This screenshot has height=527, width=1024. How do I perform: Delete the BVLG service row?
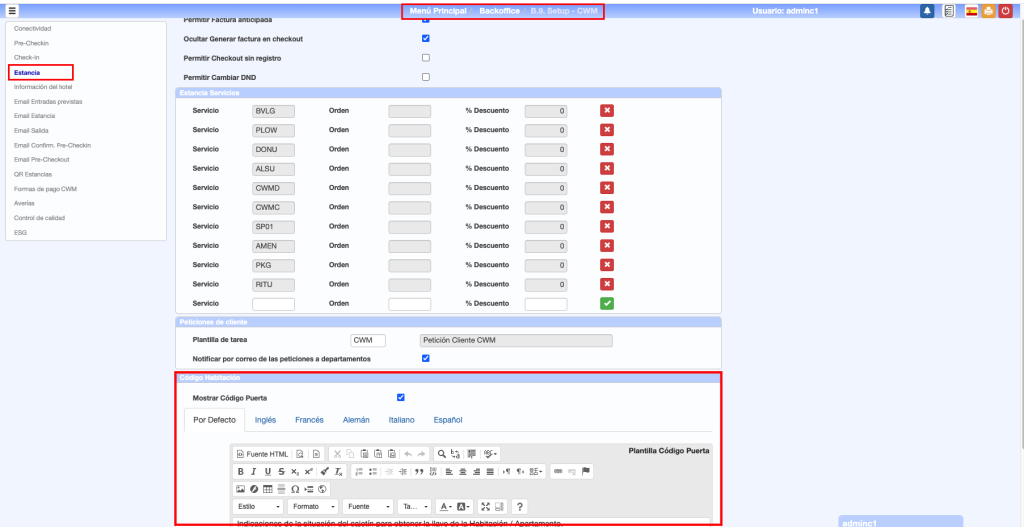(607, 111)
